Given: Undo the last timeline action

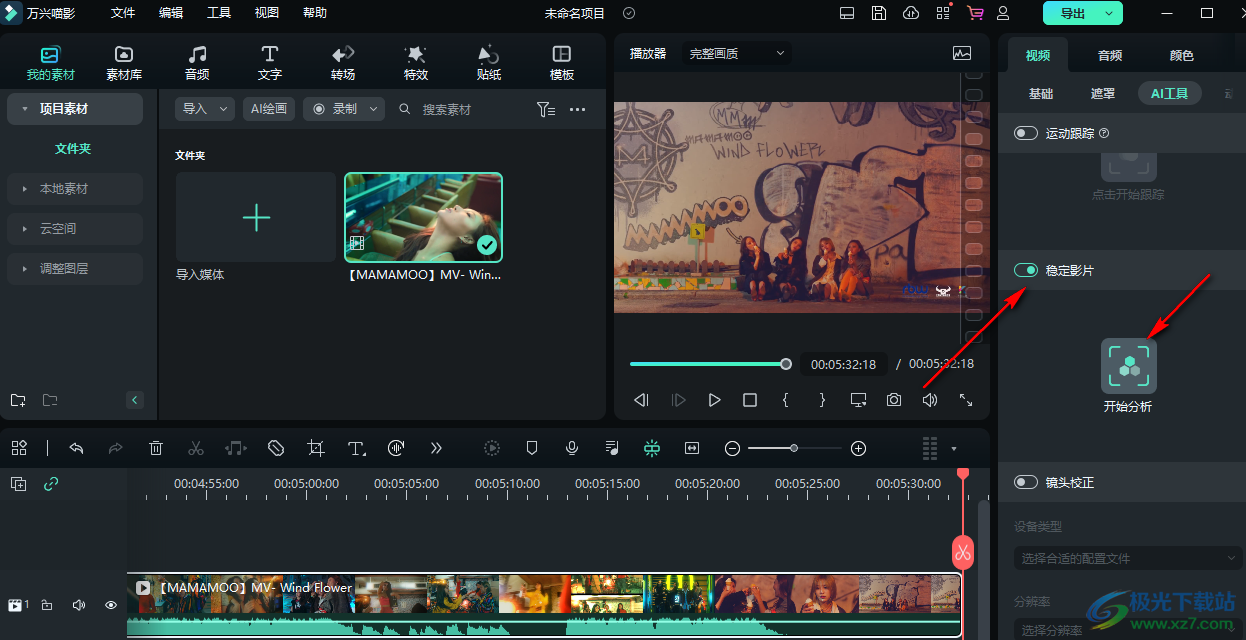Looking at the screenshot, I should 76,448.
